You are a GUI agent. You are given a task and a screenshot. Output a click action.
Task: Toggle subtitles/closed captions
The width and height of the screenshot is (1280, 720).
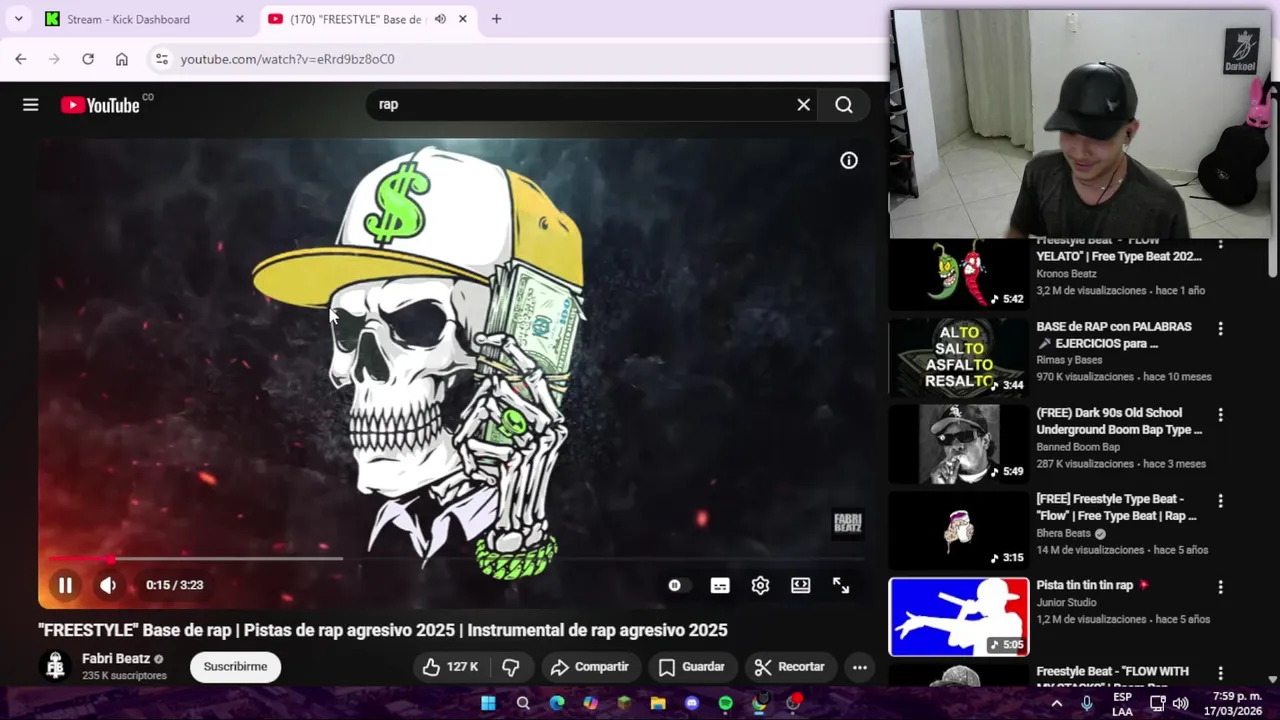(x=720, y=585)
